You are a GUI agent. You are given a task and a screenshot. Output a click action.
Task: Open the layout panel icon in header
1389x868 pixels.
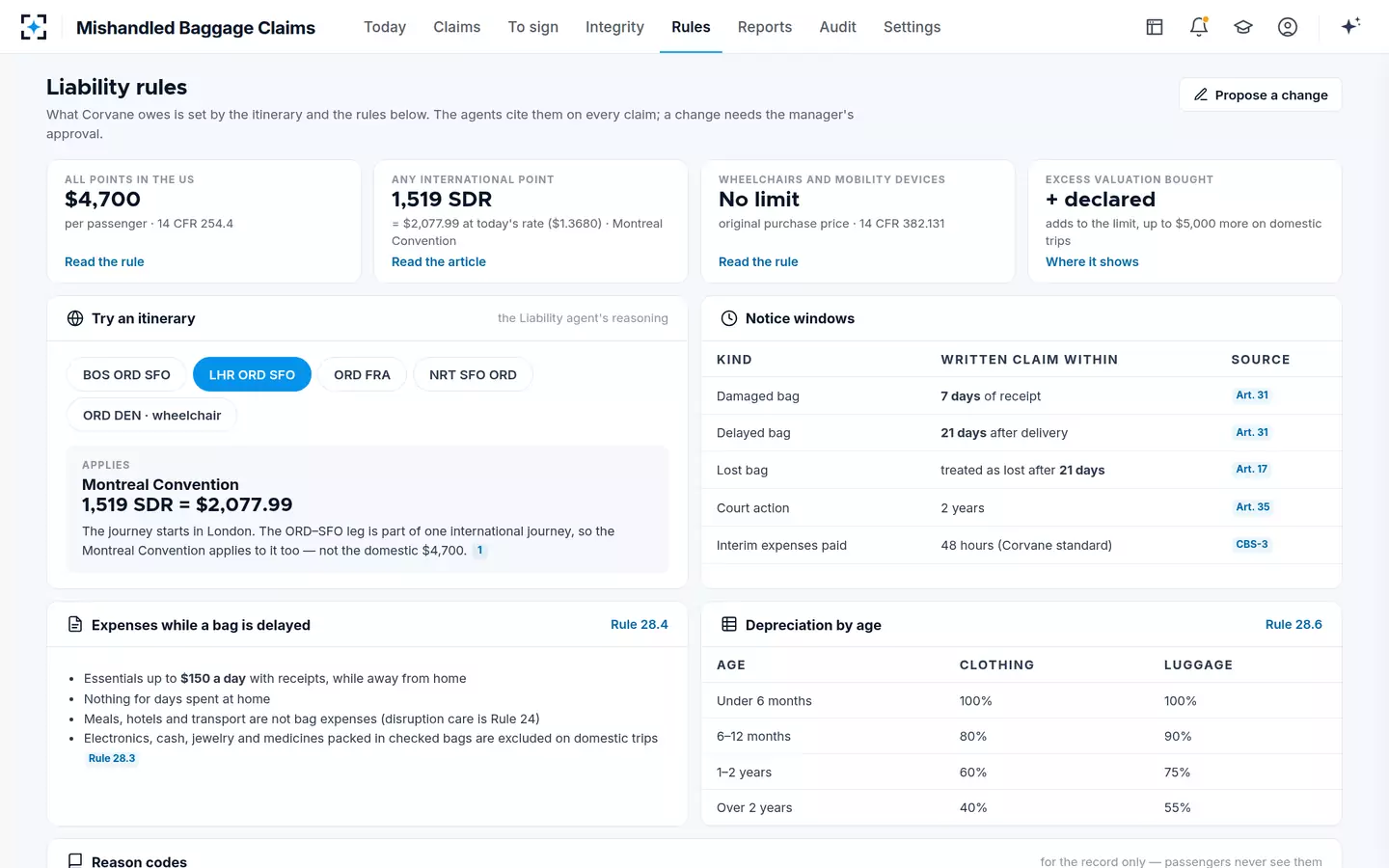tap(1155, 27)
